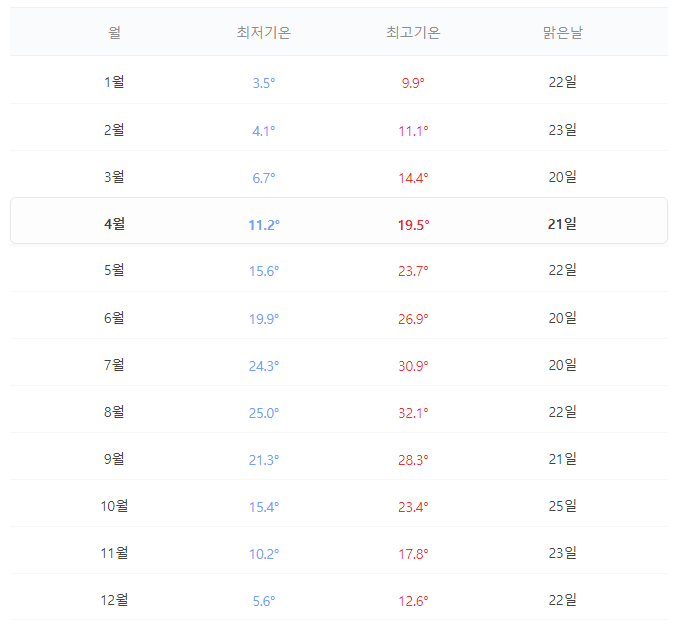Pick the 26.9° high temperature cell
This screenshot has width=676, height=632.
pos(413,319)
